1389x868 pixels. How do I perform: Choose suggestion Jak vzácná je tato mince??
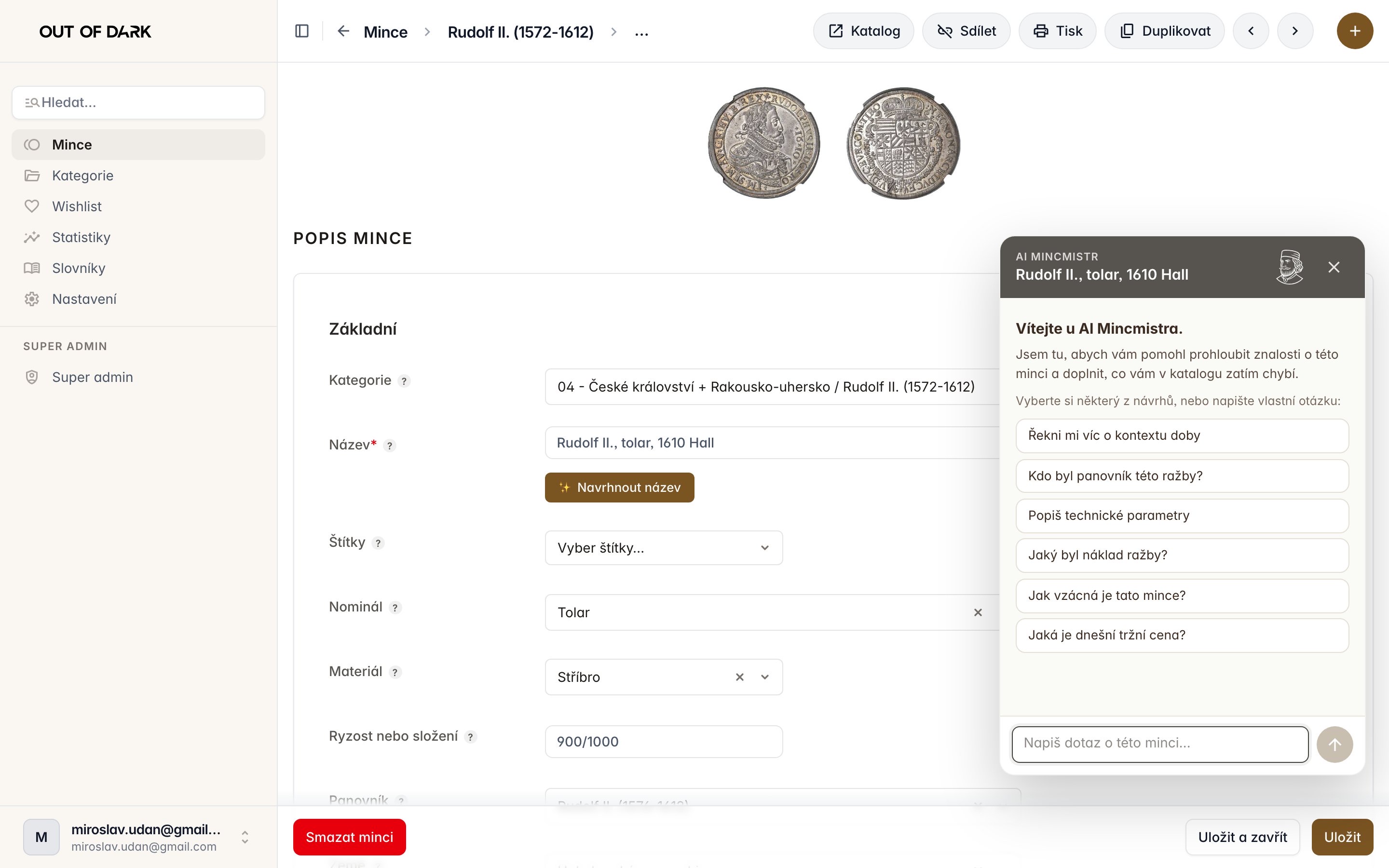[1182, 596]
